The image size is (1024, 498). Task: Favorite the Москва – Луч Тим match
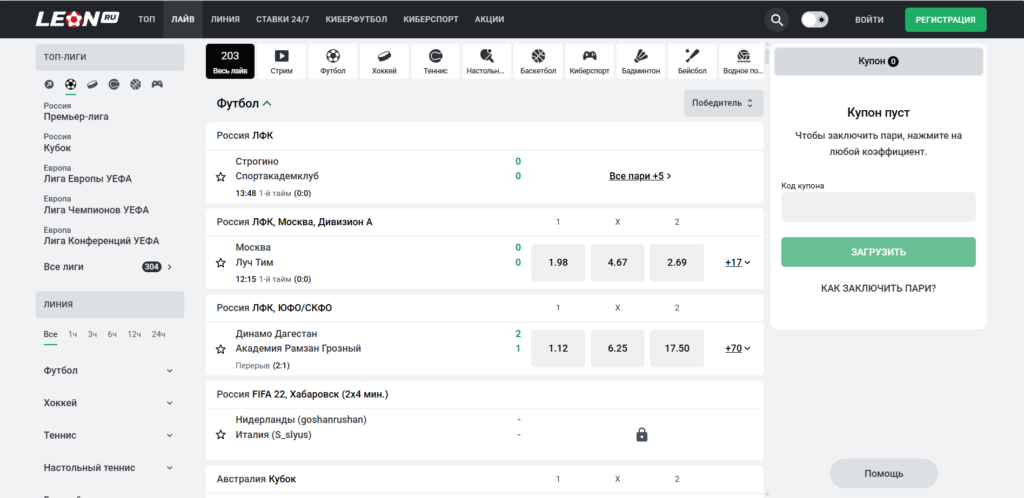[x=221, y=263]
